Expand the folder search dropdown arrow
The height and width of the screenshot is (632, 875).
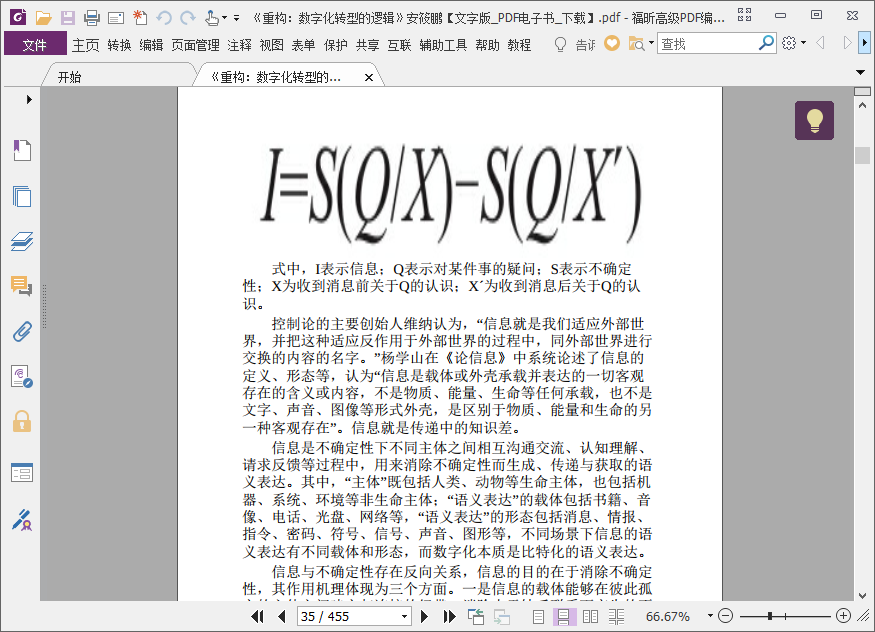click(x=651, y=43)
